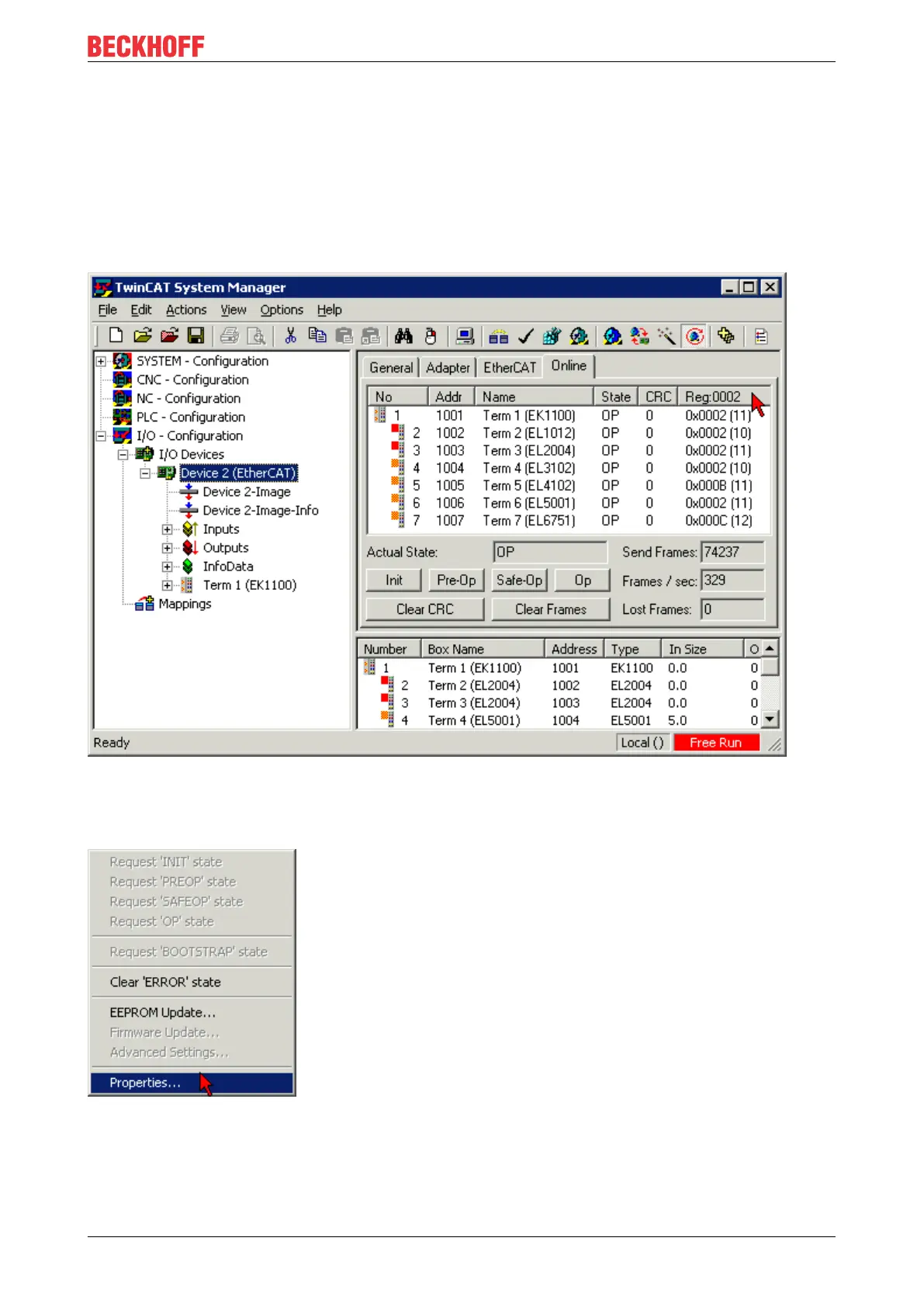
Task: Select CNC - Configuration in tree
Action: click(x=192, y=380)
